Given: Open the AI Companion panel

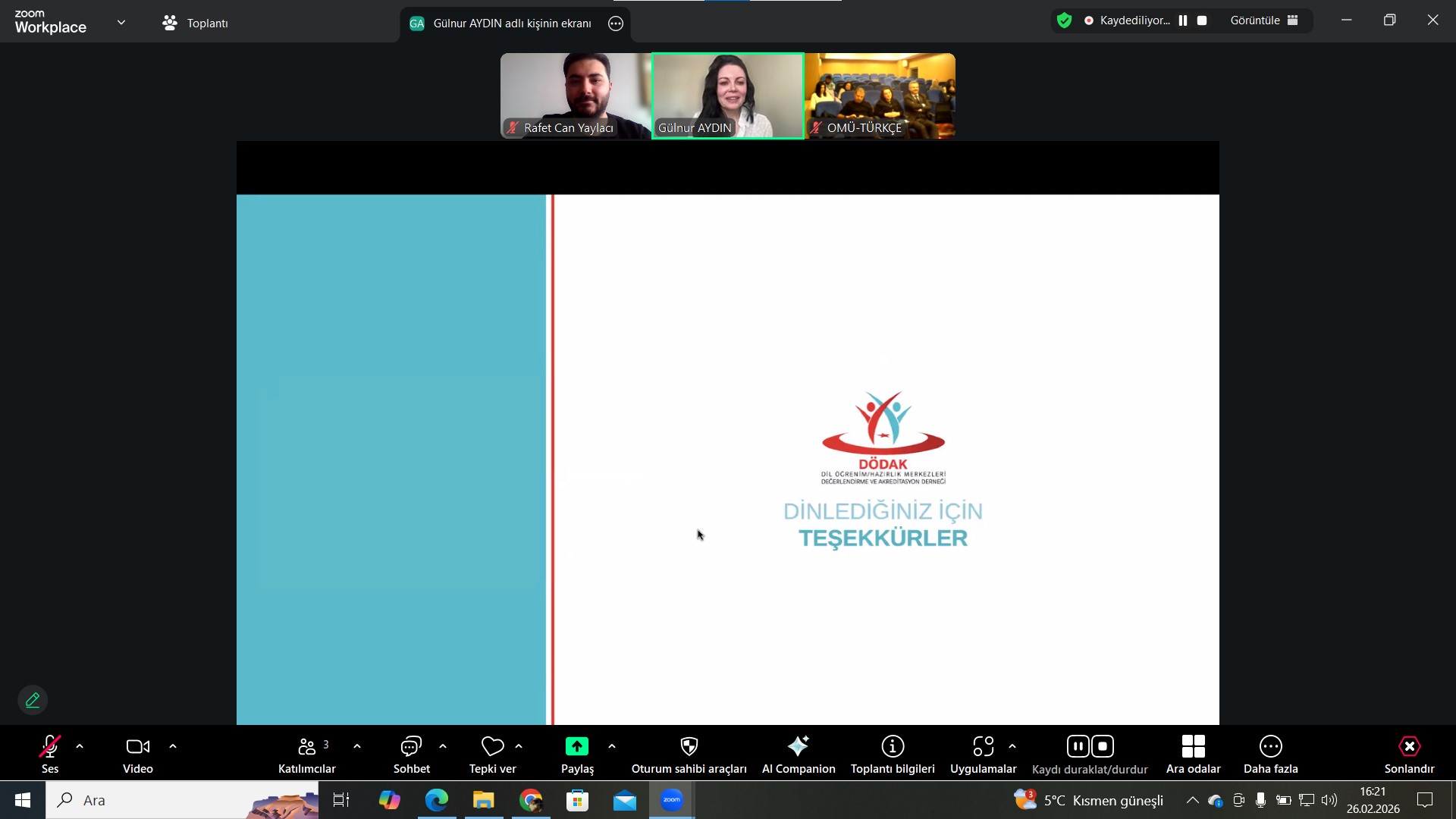Looking at the screenshot, I should 798,747.
